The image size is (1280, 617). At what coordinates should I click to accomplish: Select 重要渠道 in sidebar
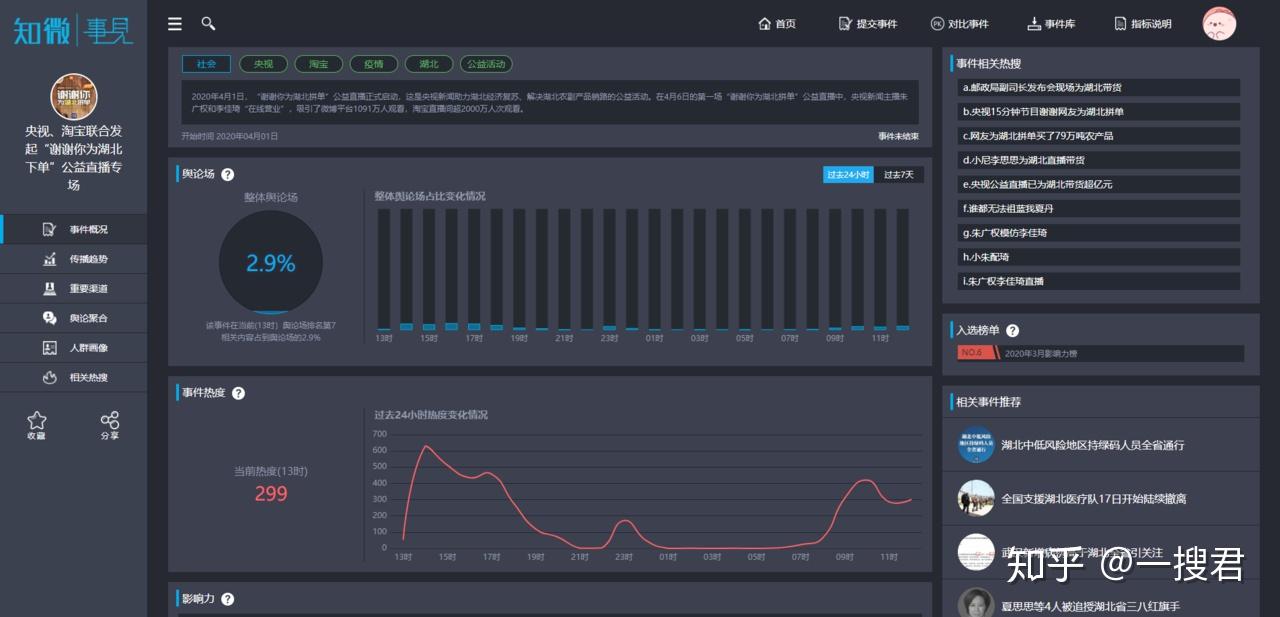click(x=74, y=288)
